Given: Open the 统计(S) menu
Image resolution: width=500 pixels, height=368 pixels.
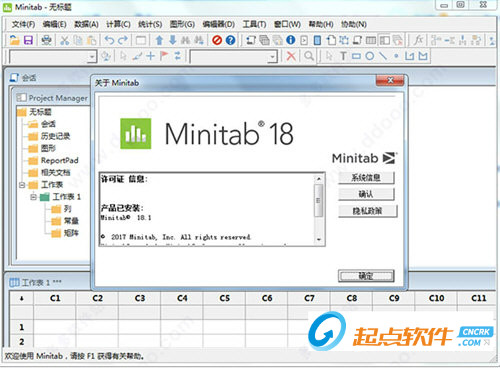Looking at the screenshot, I should point(150,24).
